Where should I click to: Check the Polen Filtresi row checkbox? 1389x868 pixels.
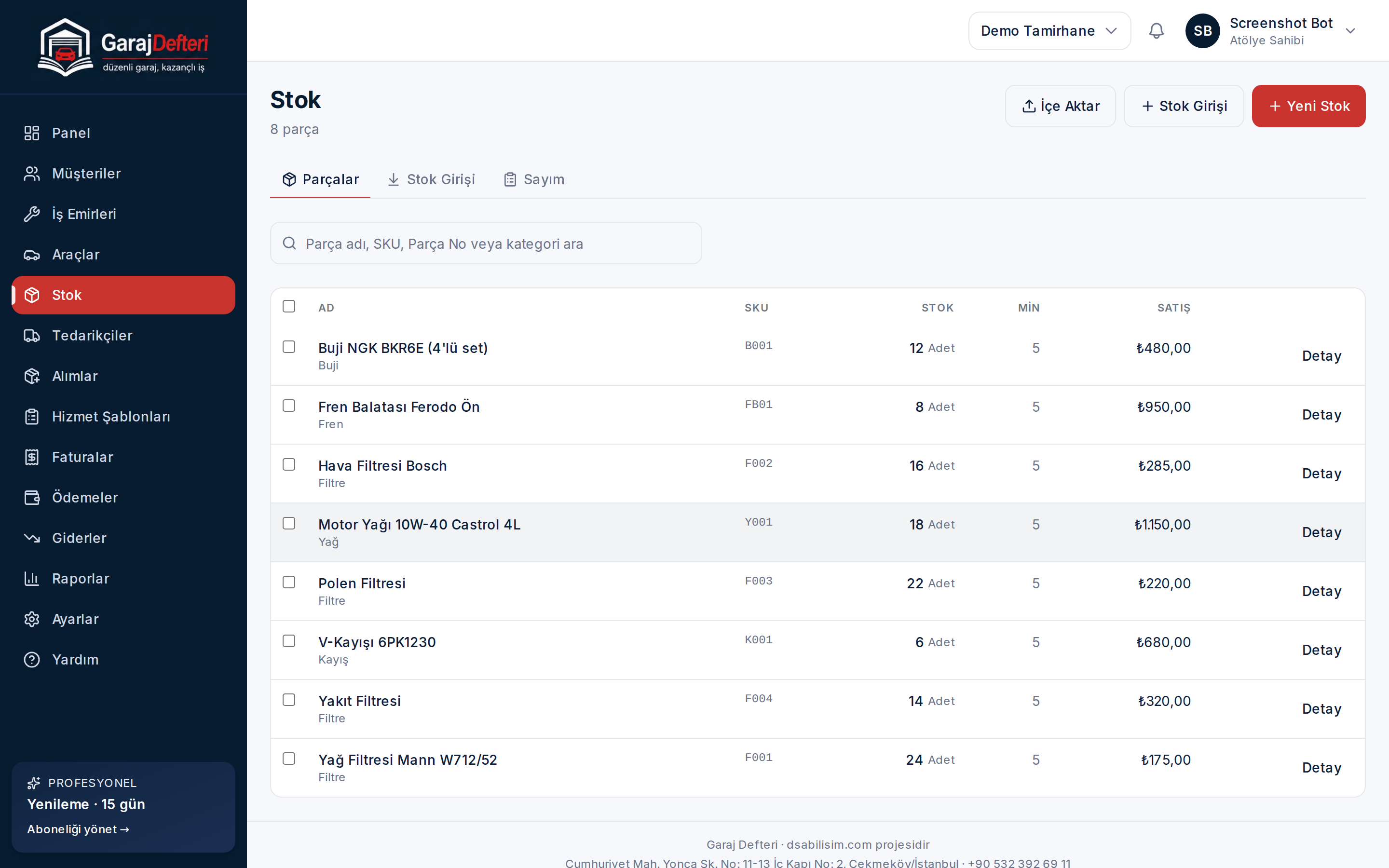pos(289,582)
